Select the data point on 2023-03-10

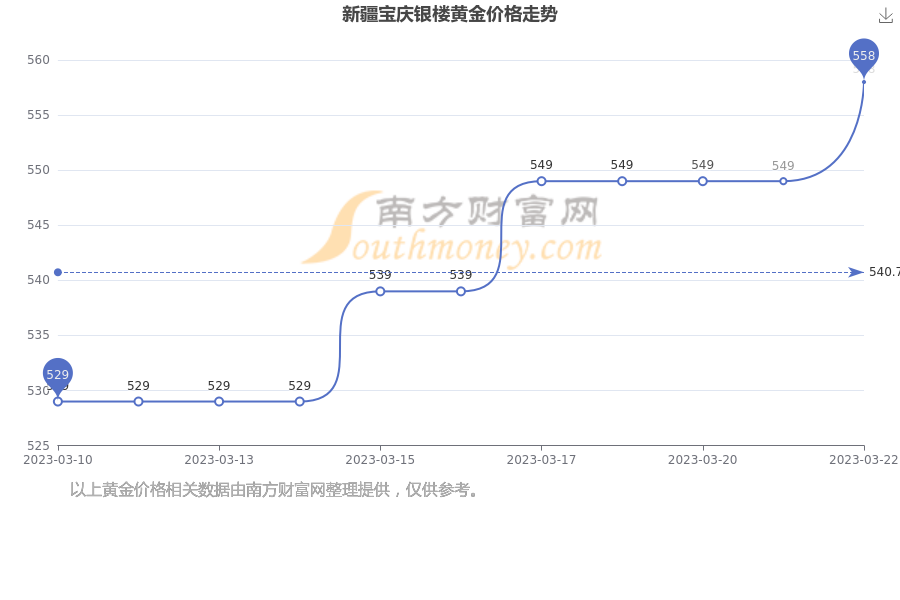click(57, 401)
